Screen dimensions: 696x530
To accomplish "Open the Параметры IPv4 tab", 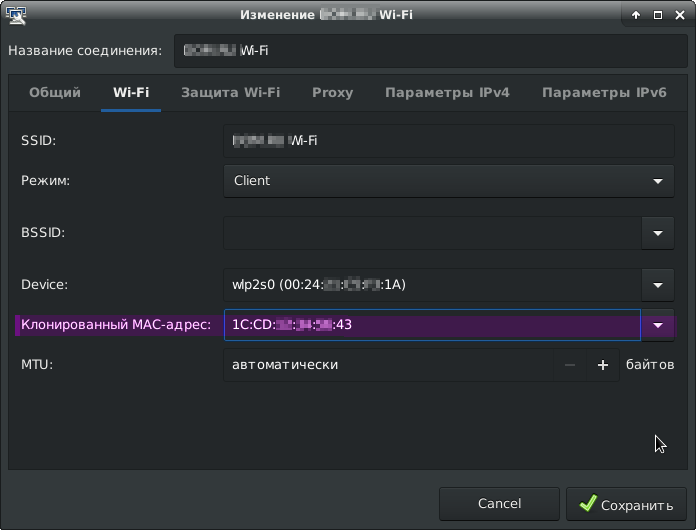I will click(447, 93).
